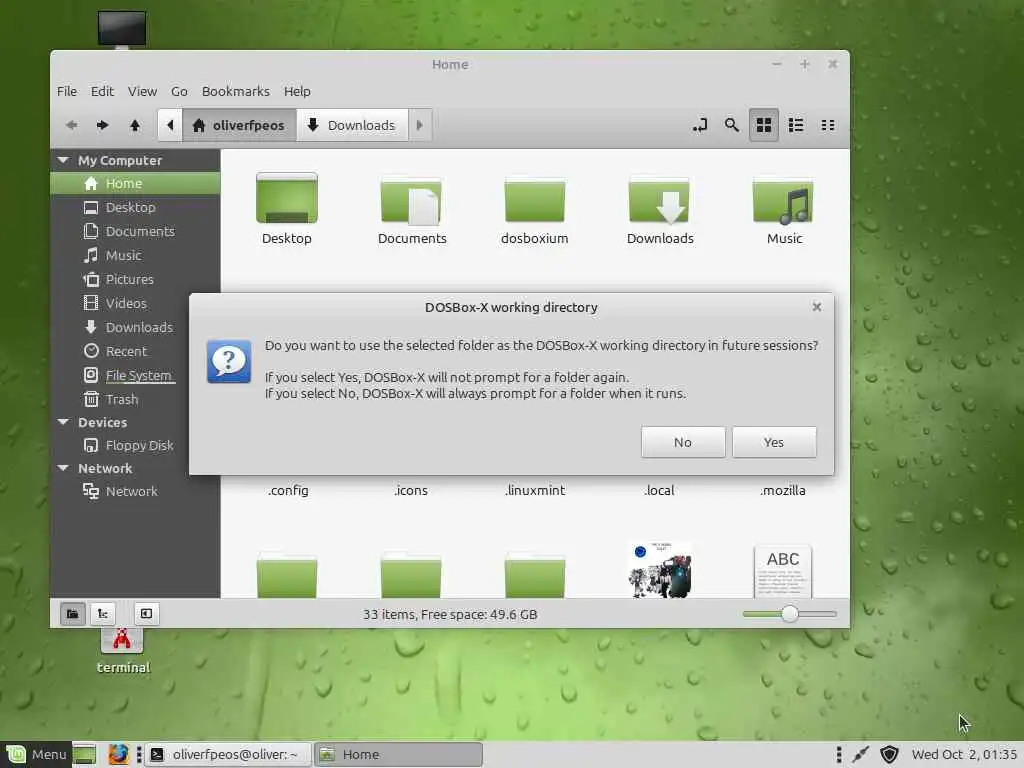Select the ABC text document icon
Image resolution: width=1024 pixels, height=768 pixels.
[x=783, y=571]
